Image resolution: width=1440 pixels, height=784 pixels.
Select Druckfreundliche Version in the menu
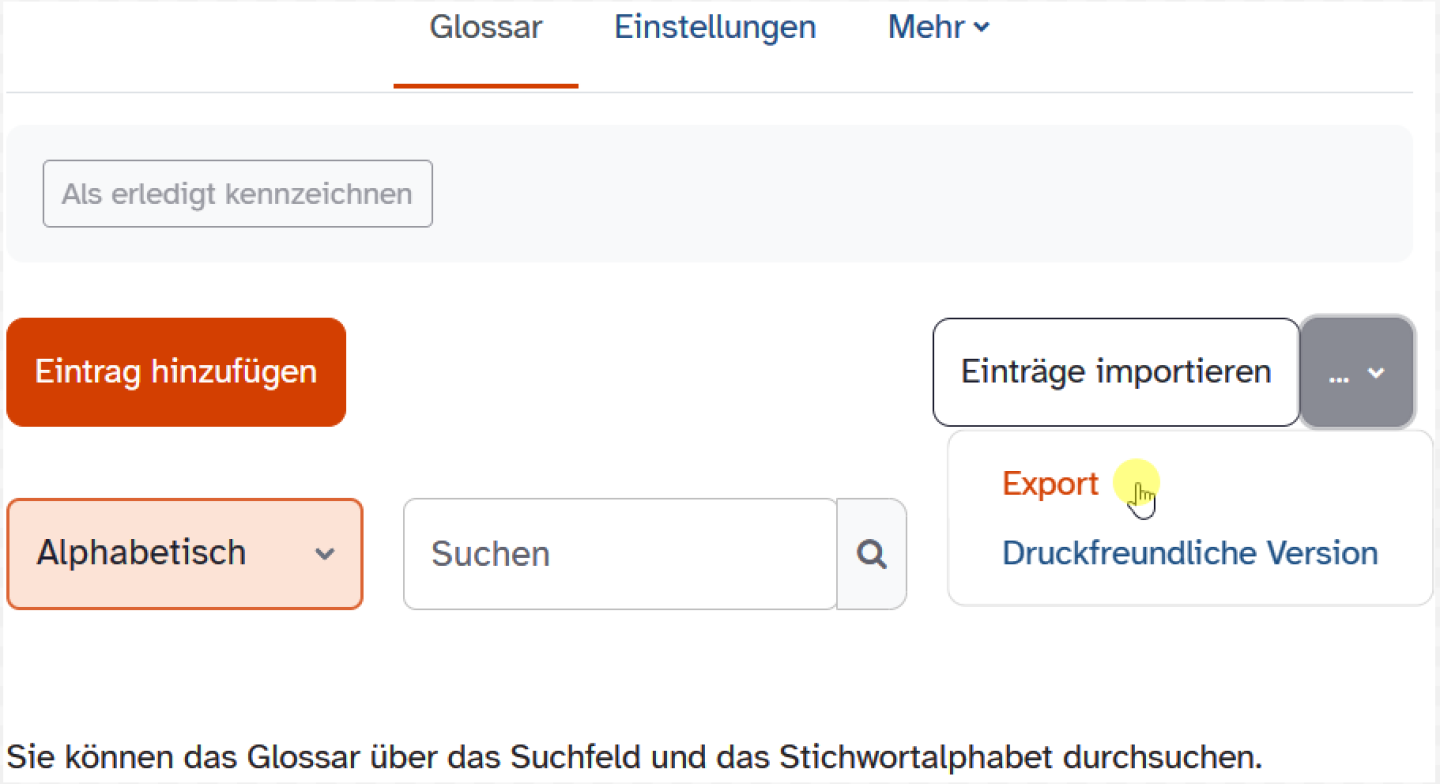[1190, 553]
